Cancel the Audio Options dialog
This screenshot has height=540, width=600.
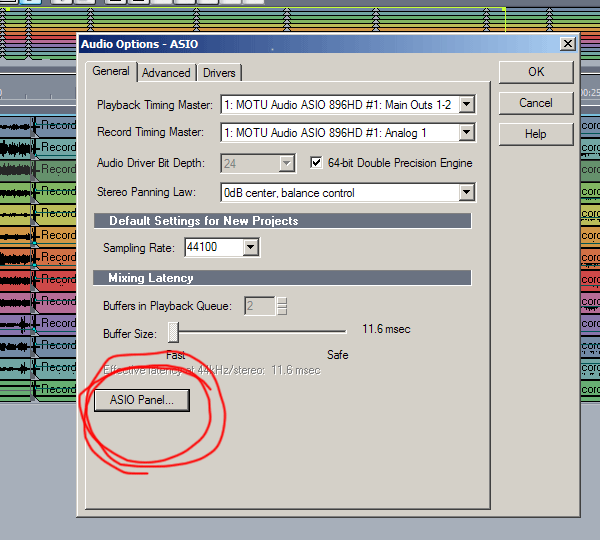(536, 103)
